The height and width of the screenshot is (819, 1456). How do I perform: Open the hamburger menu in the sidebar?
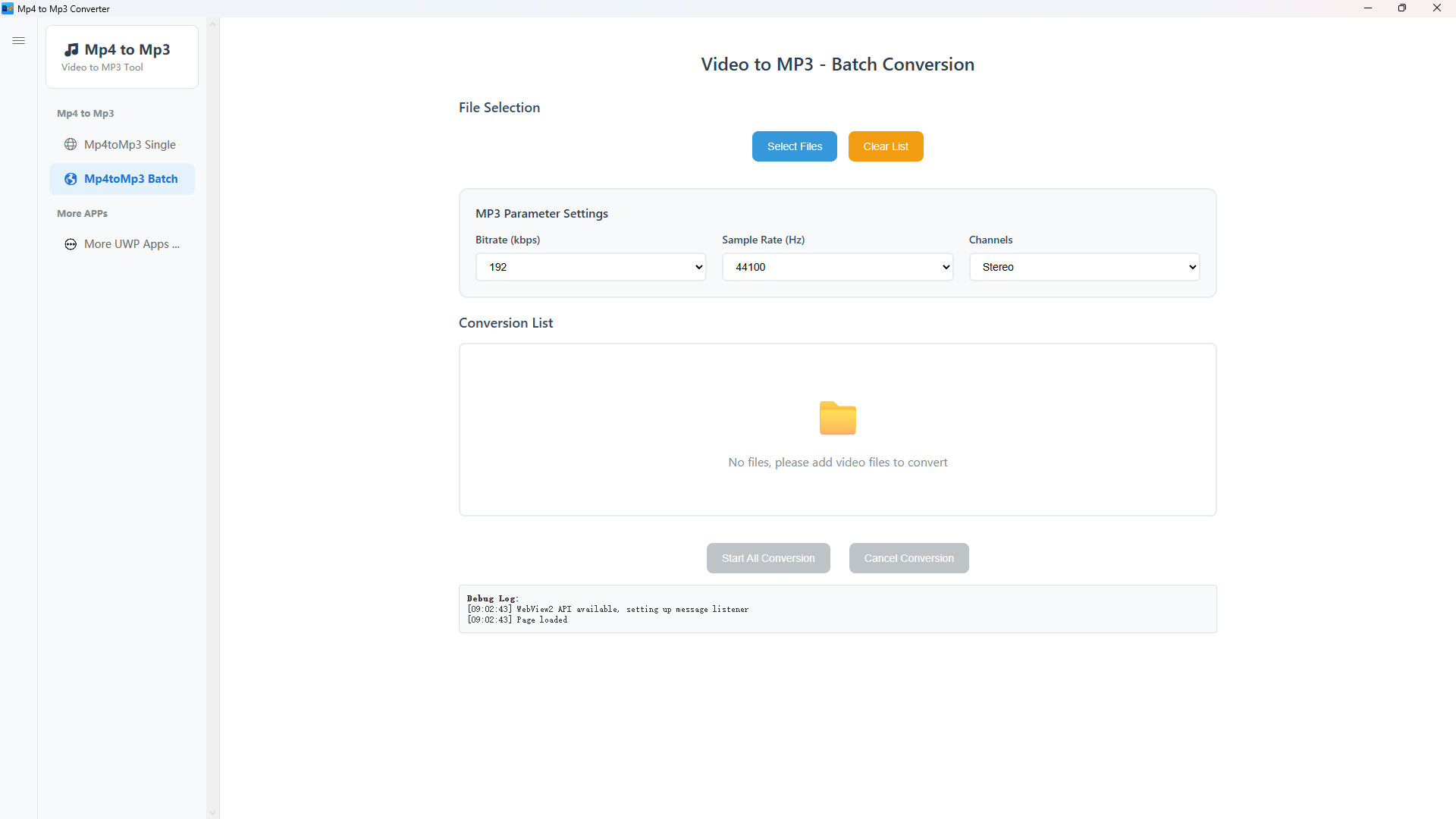click(19, 40)
